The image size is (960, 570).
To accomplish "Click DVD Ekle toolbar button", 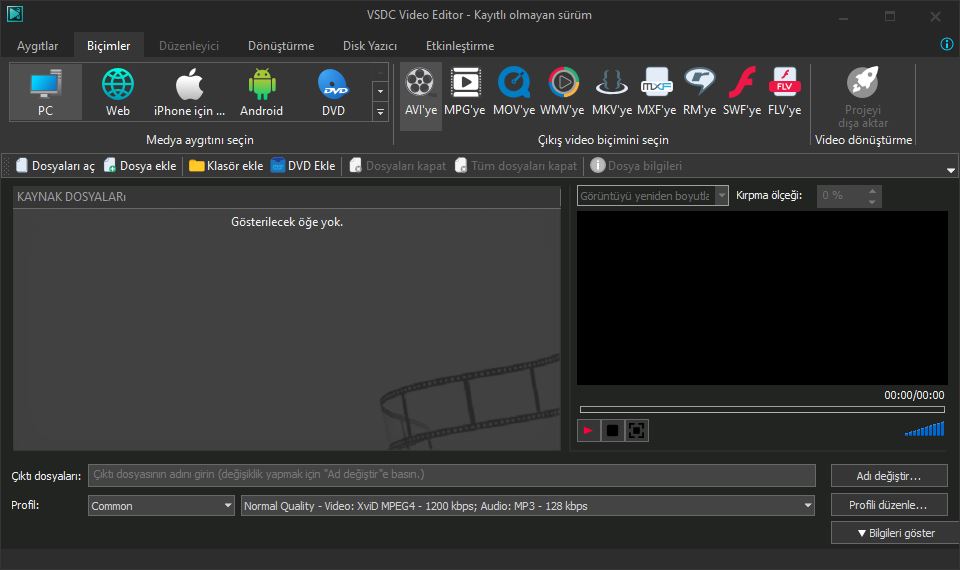I will (x=303, y=165).
